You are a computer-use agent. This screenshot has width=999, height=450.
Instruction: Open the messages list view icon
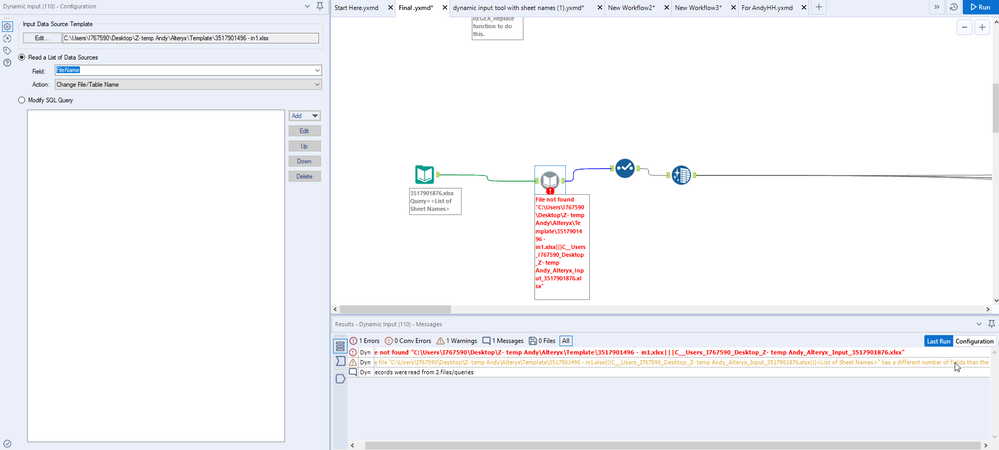click(x=340, y=346)
